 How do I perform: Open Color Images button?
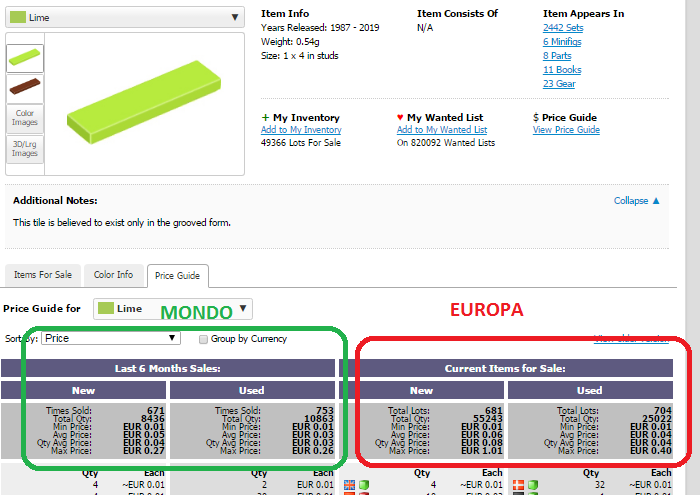(25, 118)
